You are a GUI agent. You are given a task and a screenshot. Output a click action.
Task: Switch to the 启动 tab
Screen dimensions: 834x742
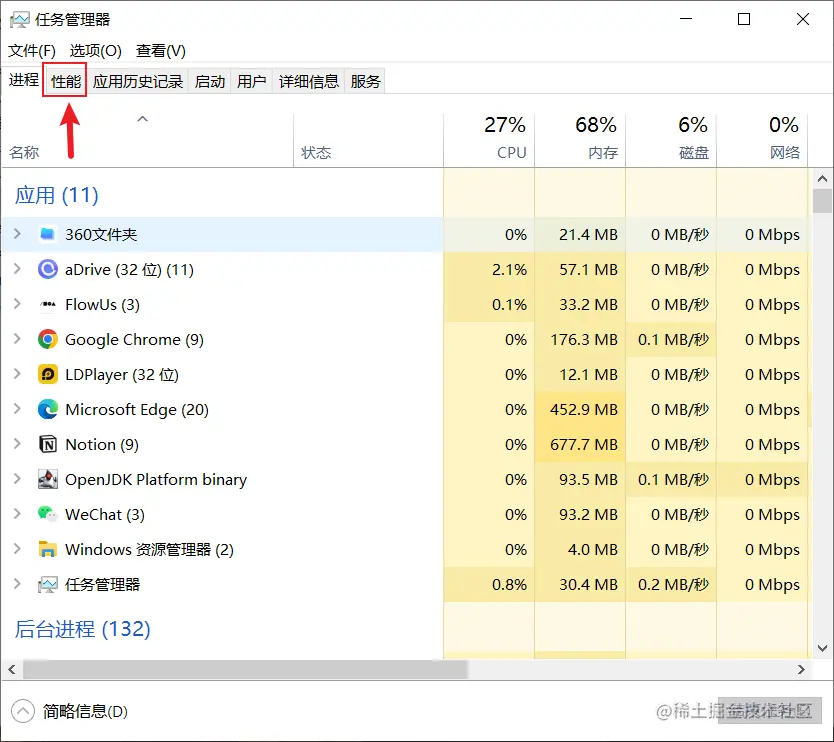pyautogui.click(x=210, y=81)
